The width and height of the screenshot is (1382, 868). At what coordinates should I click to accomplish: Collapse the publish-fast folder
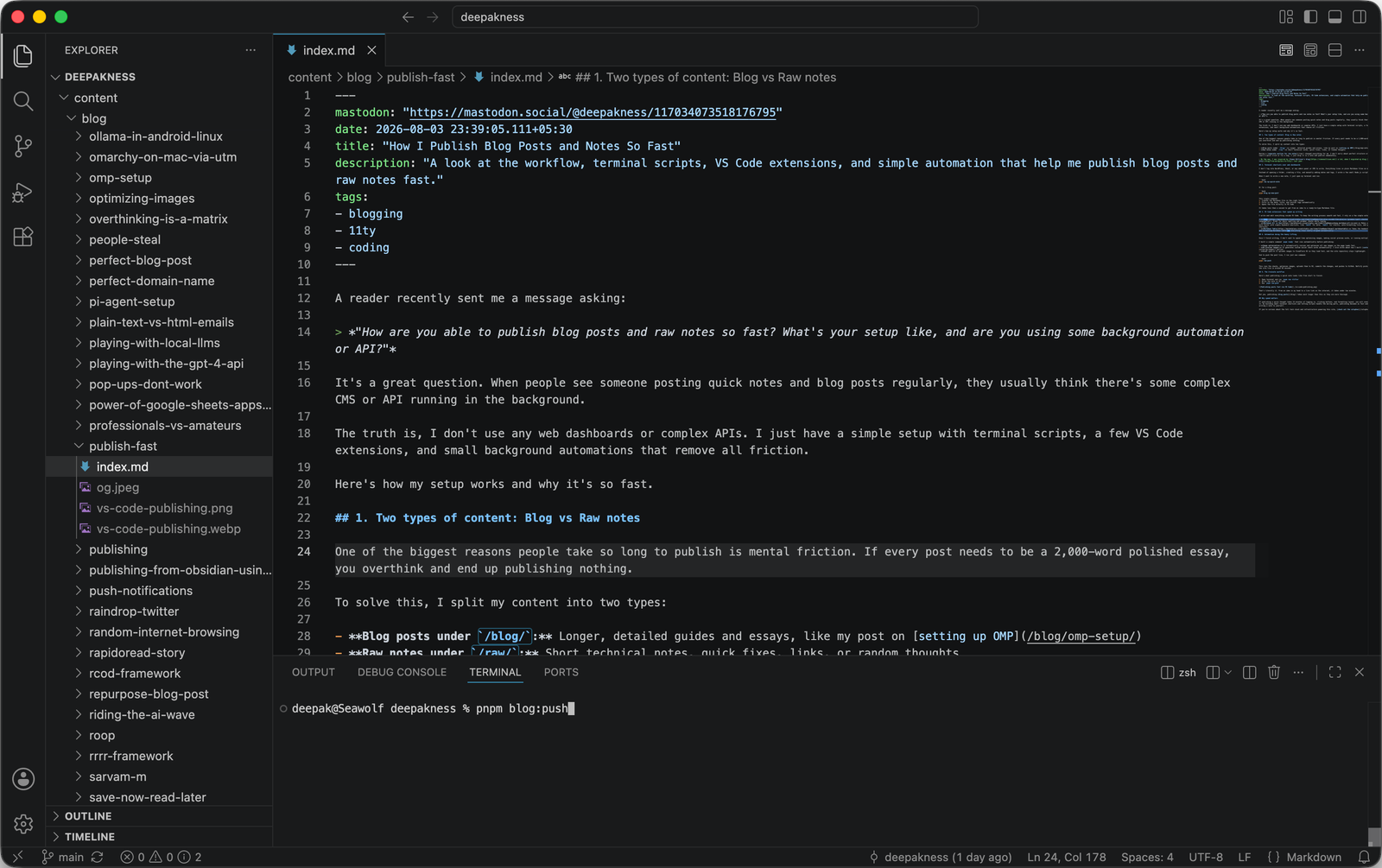click(160, 447)
